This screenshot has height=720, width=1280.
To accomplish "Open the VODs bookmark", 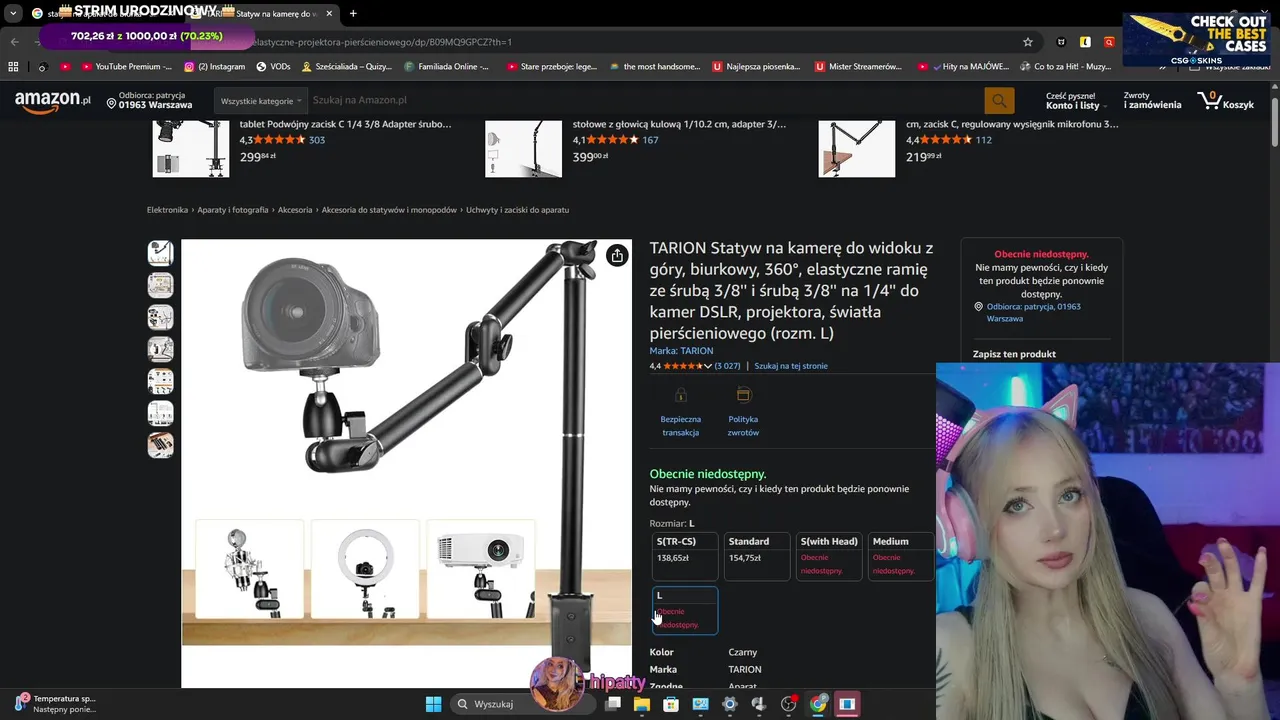I will [x=274, y=67].
